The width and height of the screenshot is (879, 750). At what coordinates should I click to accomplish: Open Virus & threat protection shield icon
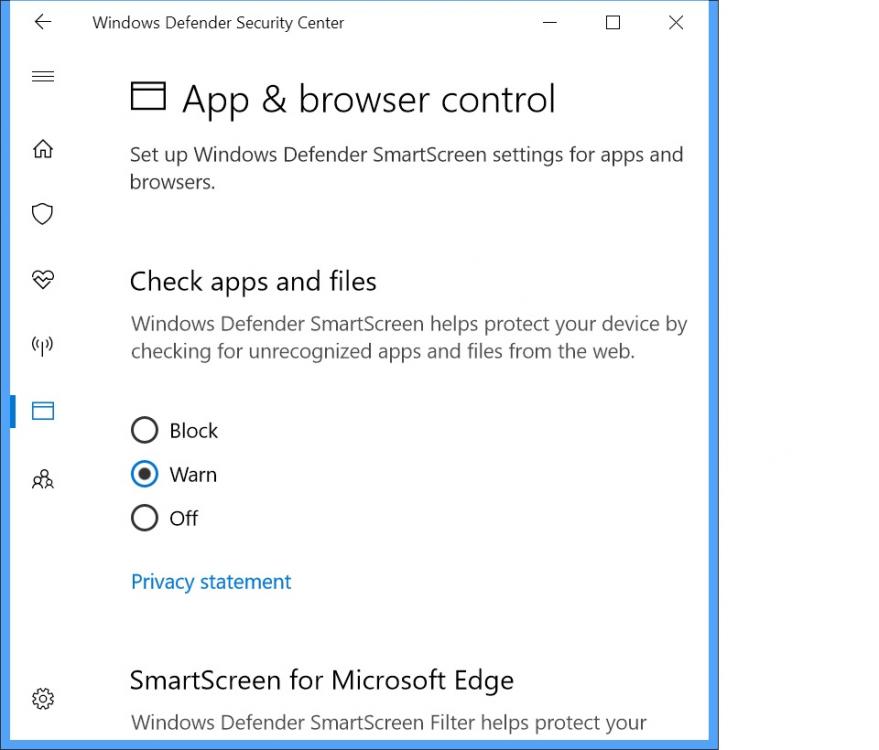coord(43,214)
